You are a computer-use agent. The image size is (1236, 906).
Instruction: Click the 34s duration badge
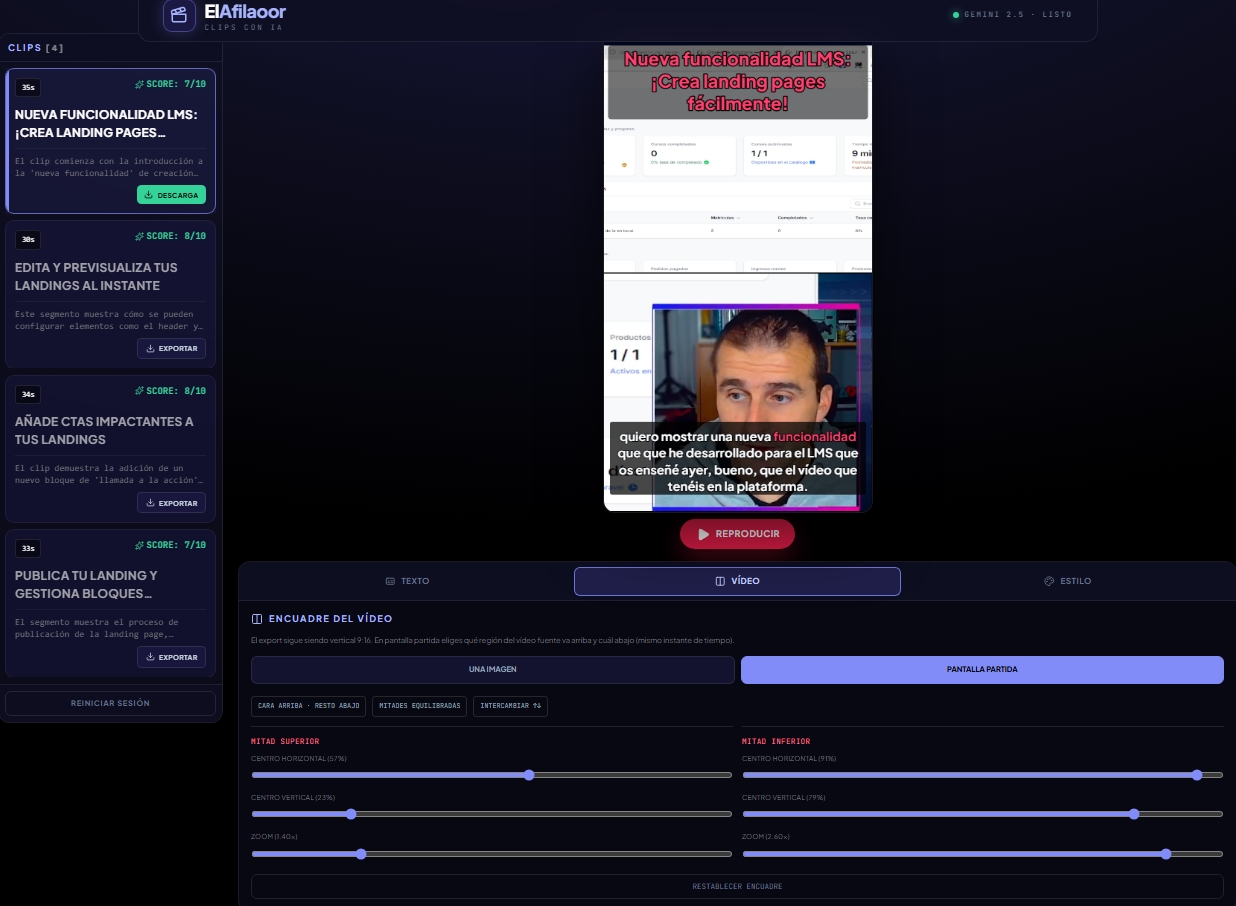point(28,394)
